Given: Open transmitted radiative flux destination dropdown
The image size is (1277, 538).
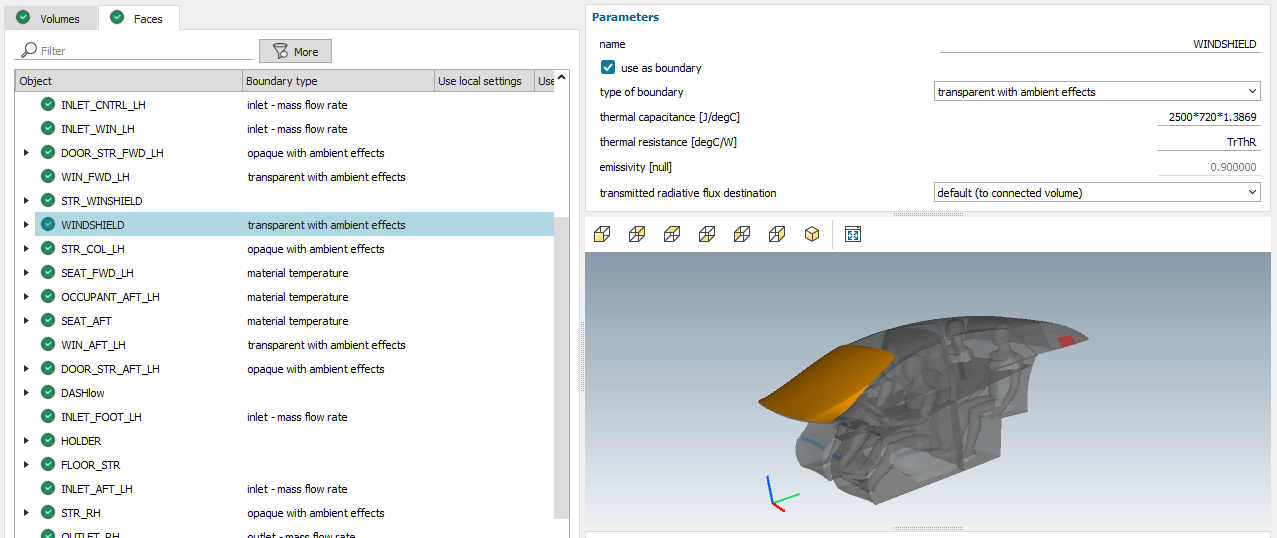Looking at the screenshot, I should coord(1096,193).
